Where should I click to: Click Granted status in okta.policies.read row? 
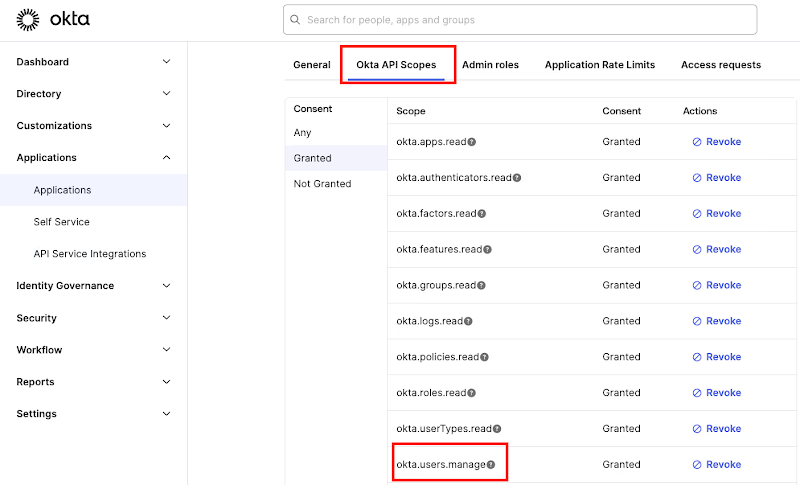[621, 357]
